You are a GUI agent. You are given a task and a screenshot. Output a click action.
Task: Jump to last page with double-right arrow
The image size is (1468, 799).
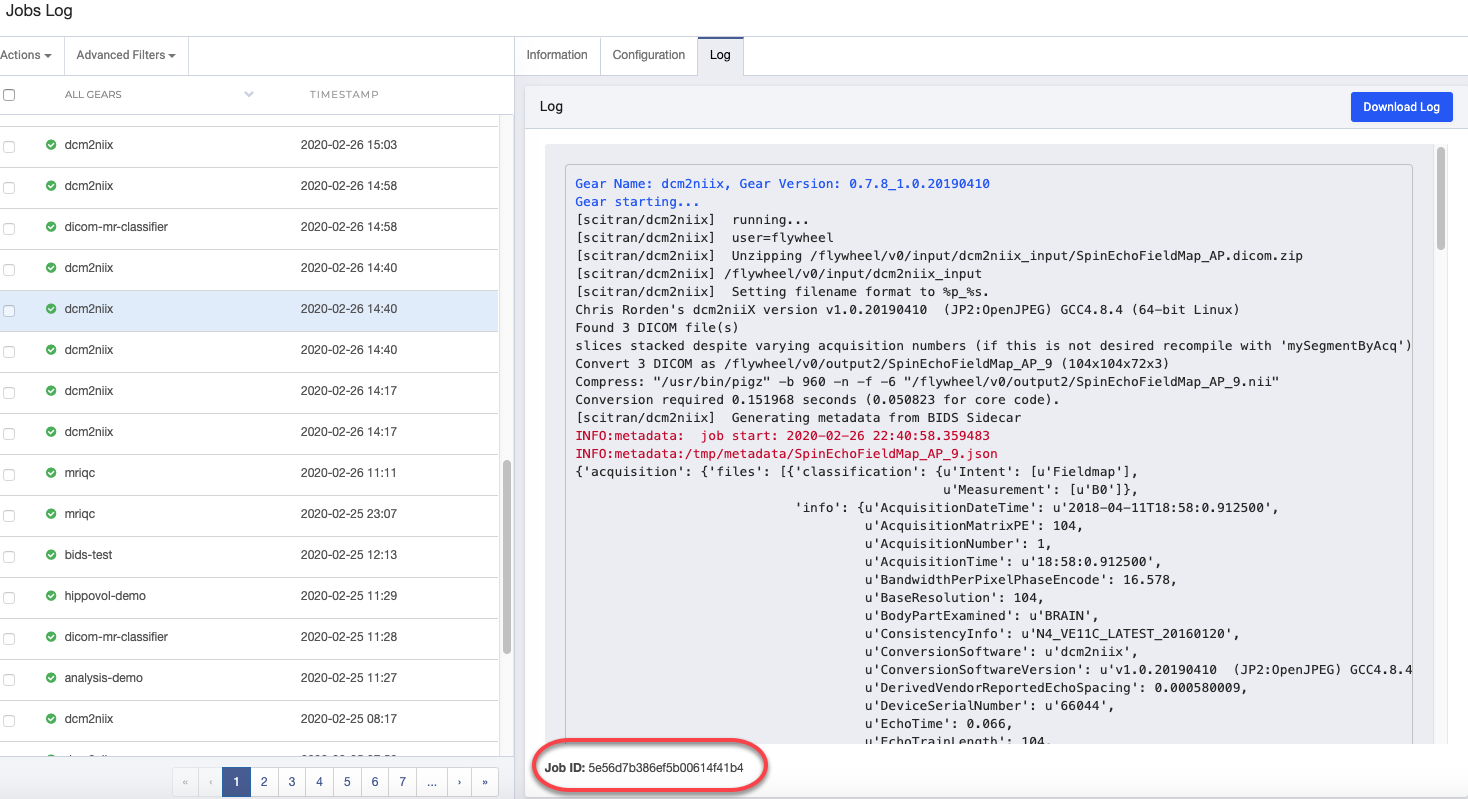[x=485, y=782]
